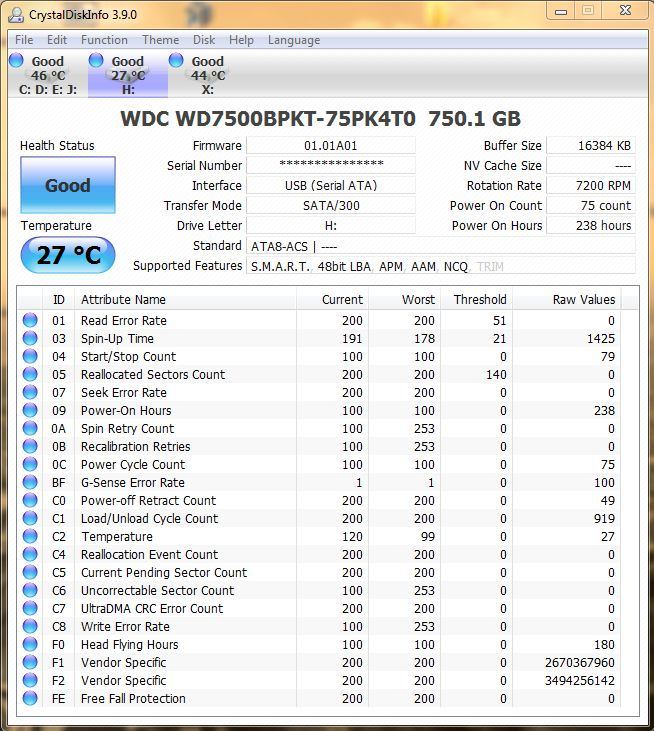Click the Rotation Rate field 7200 RPM
Screen dimensions: 654x731
591,185
